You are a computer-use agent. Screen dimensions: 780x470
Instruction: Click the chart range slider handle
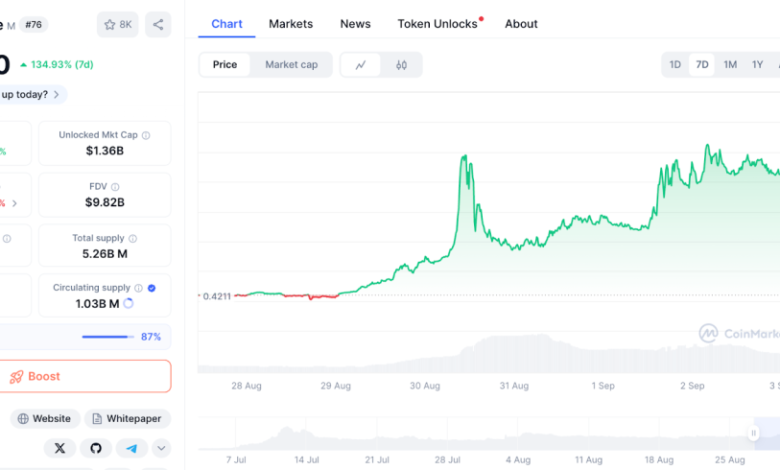point(754,432)
